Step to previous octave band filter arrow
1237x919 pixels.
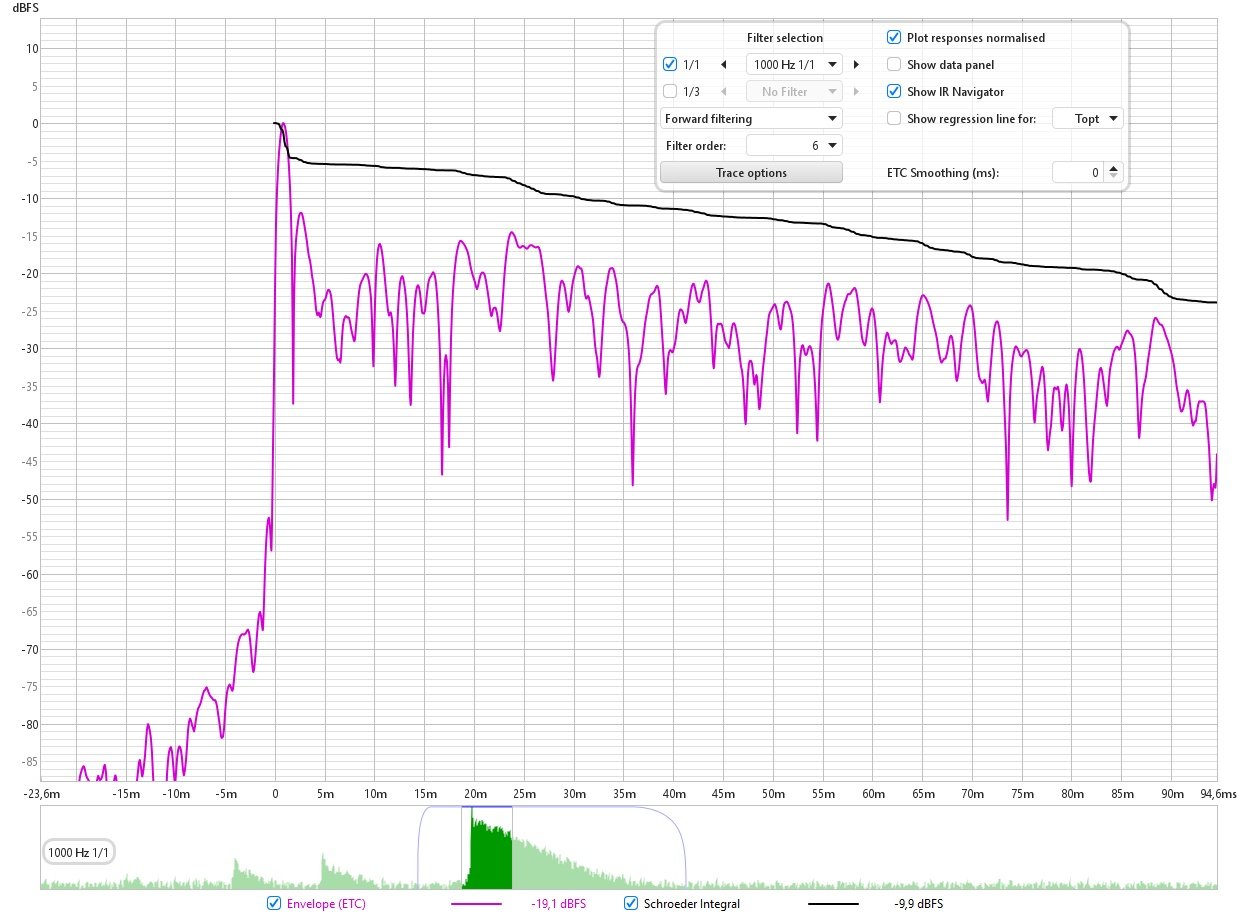[723, 65]
